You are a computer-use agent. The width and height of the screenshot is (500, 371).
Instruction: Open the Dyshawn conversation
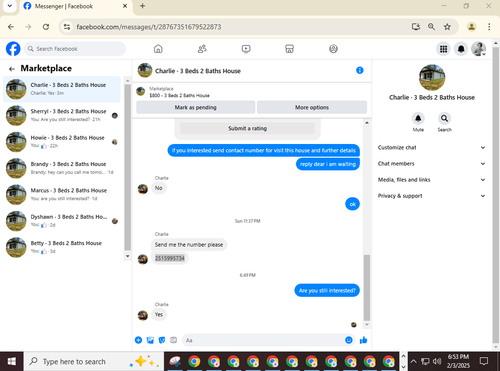pyautogui.click(x=62, y=221)
